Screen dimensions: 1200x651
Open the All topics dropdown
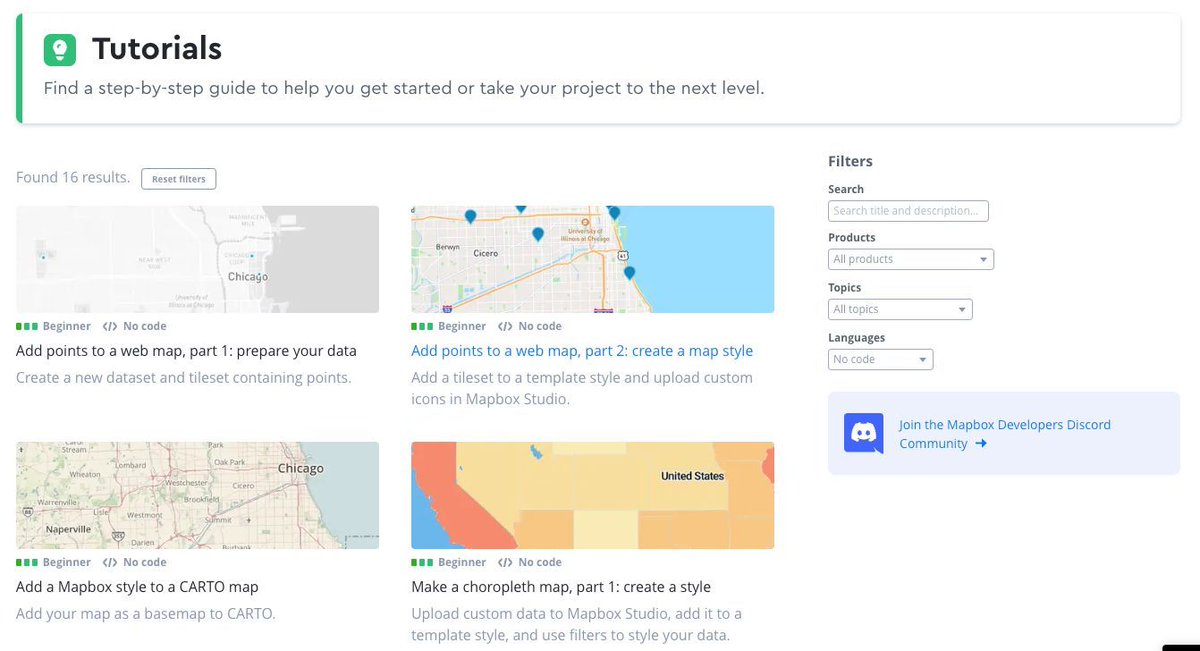click(899, 308)
